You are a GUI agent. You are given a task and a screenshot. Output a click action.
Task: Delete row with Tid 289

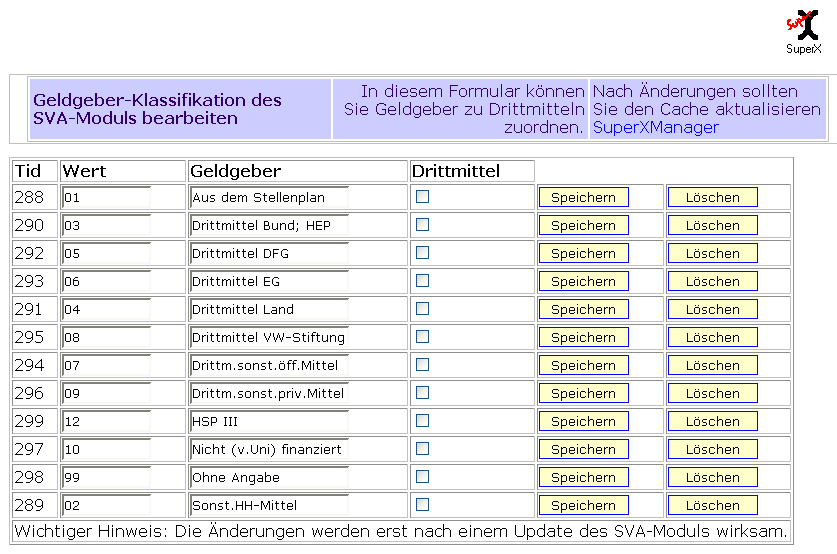[713, 505]
